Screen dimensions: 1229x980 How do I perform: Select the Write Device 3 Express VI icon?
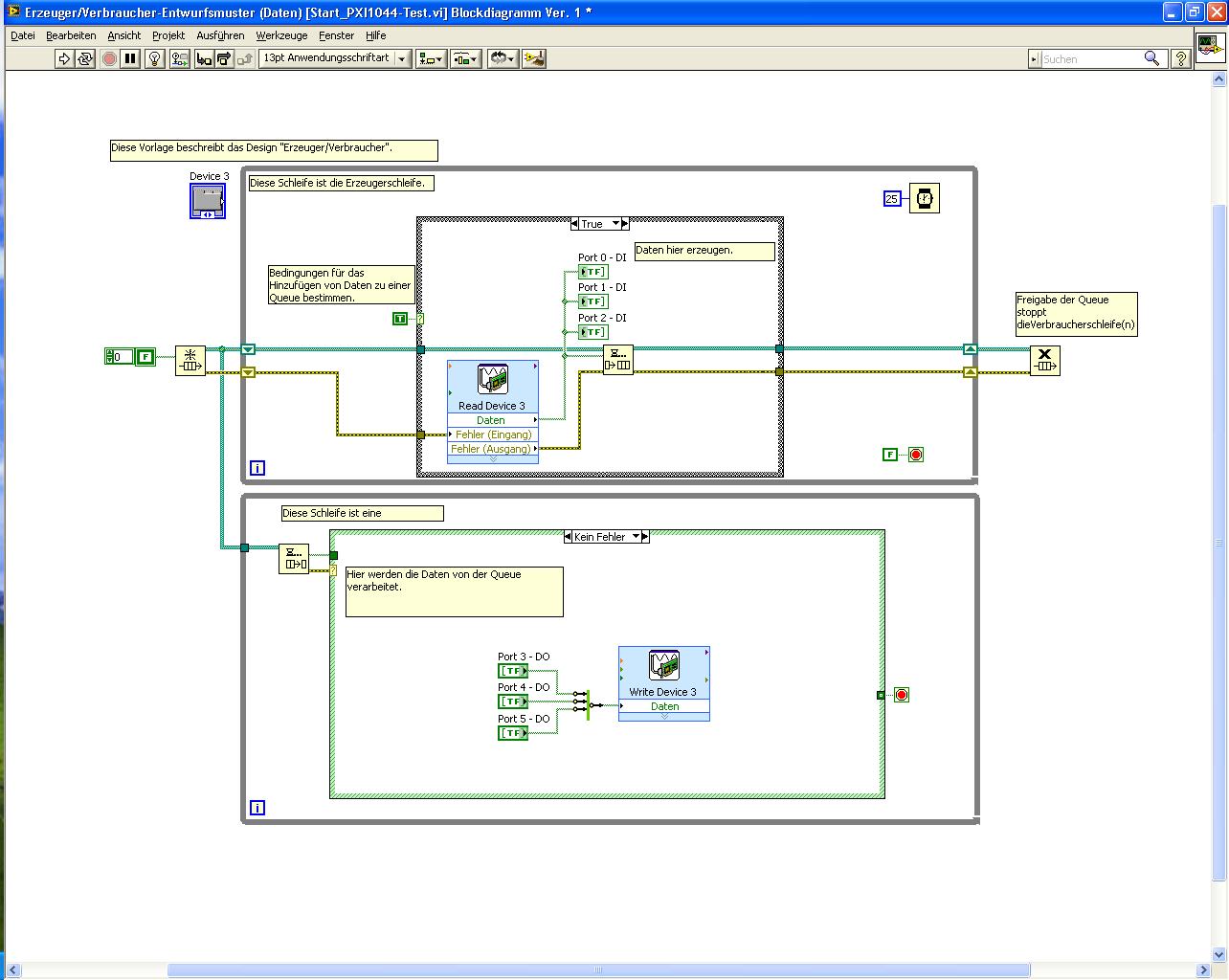[x=664, y=664]
